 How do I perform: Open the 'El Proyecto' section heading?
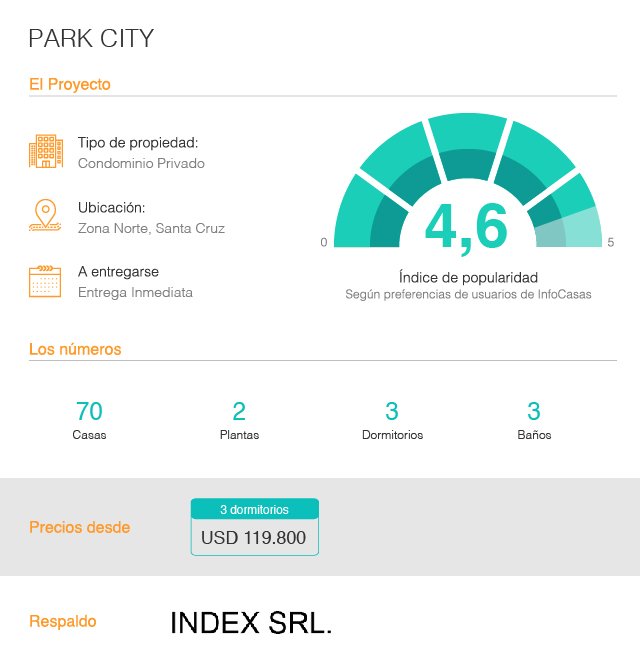70,85
